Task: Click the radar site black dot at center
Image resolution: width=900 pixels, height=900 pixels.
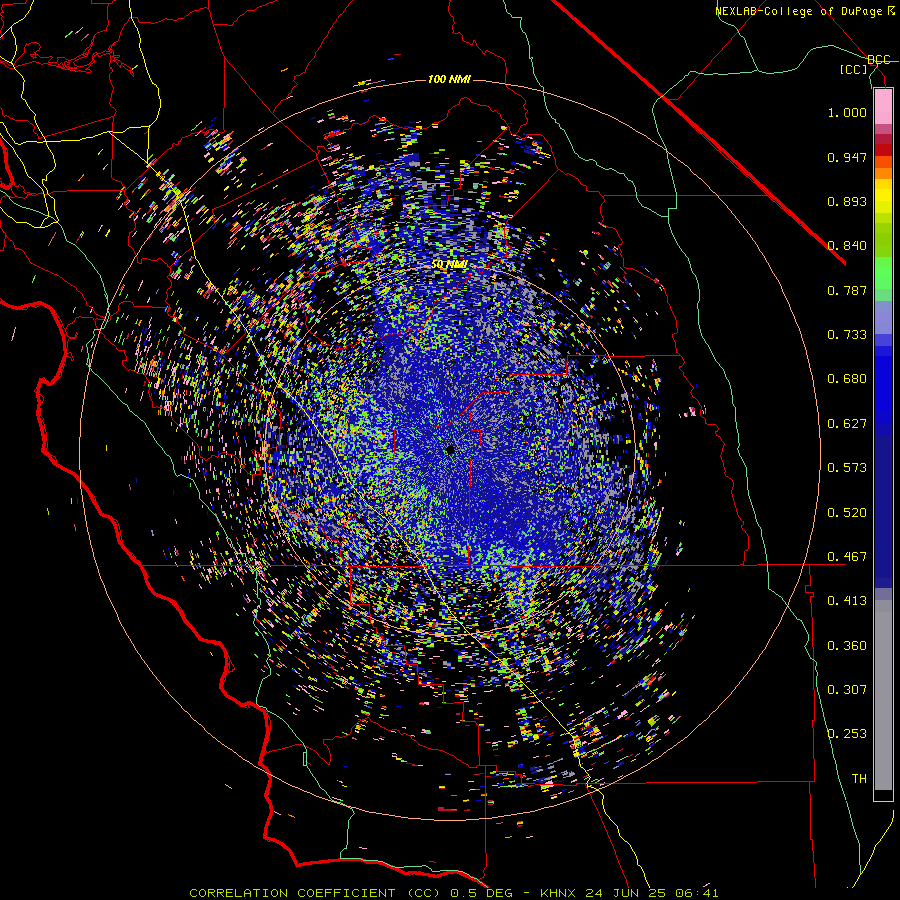Action: click(451, 451)
